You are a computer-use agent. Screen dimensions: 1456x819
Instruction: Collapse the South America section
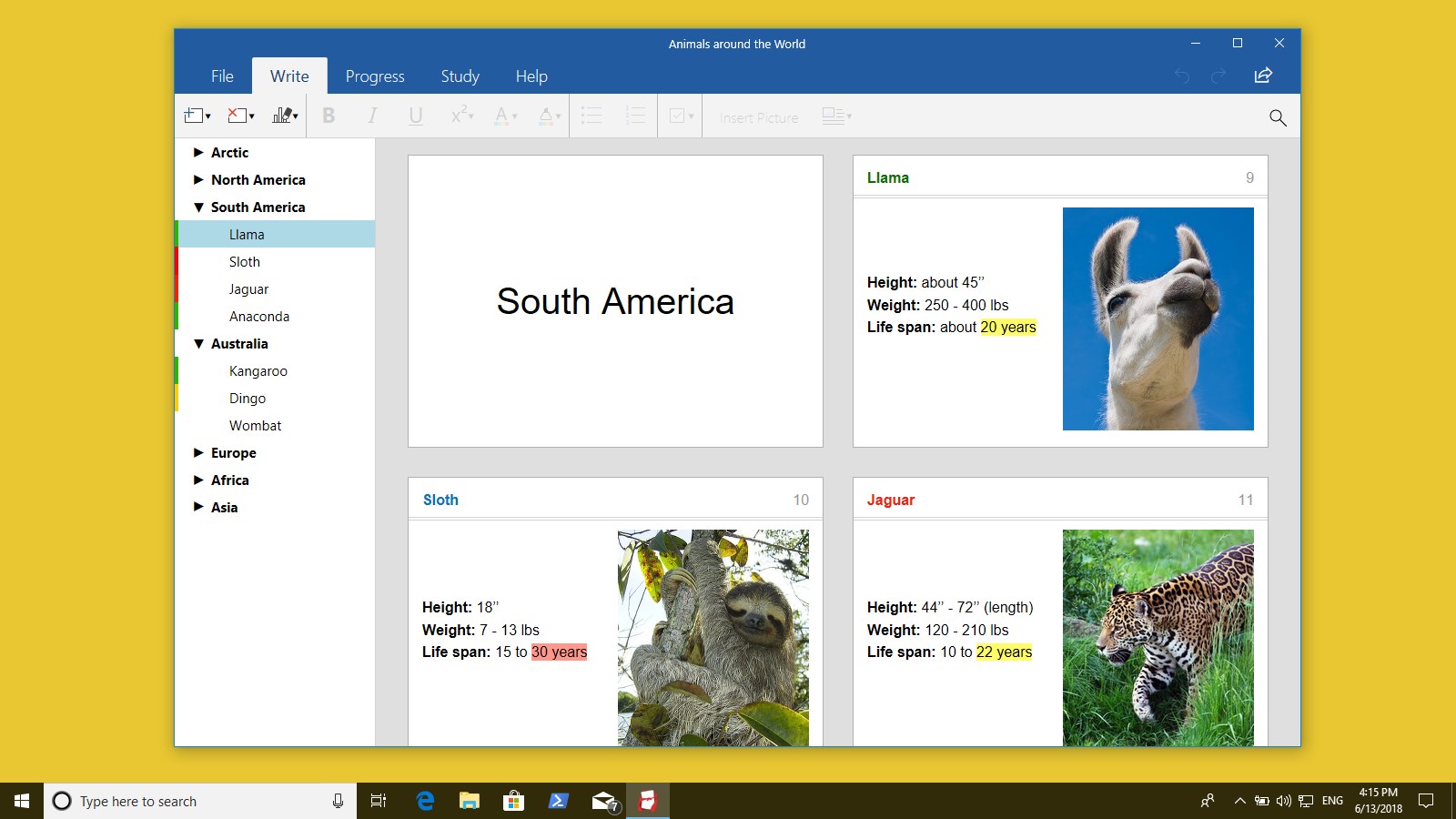point(198,207)
